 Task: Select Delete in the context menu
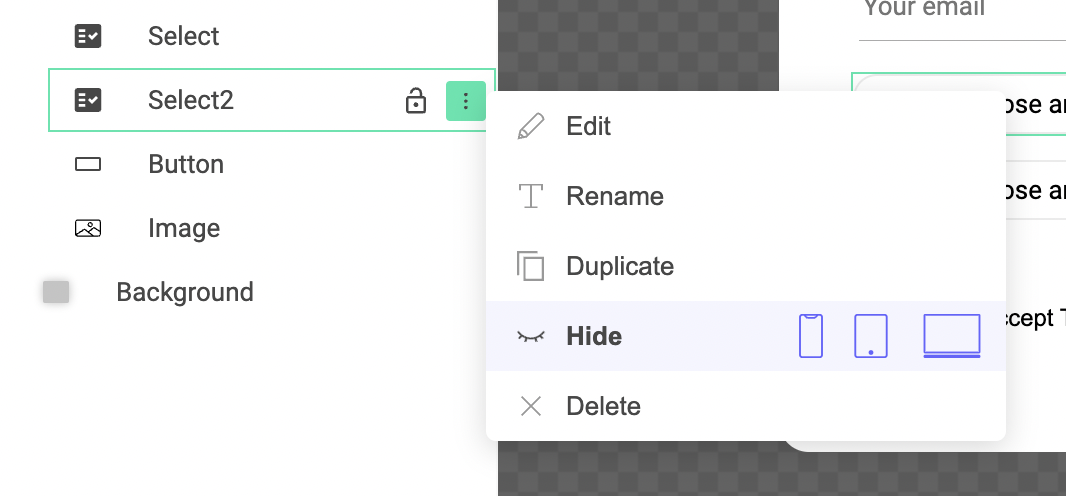603,406
